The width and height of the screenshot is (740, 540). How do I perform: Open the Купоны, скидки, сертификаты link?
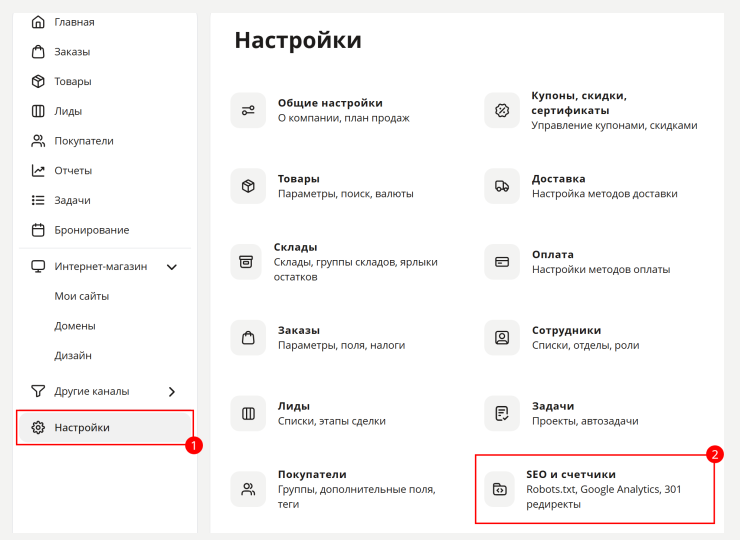point(579,103)
